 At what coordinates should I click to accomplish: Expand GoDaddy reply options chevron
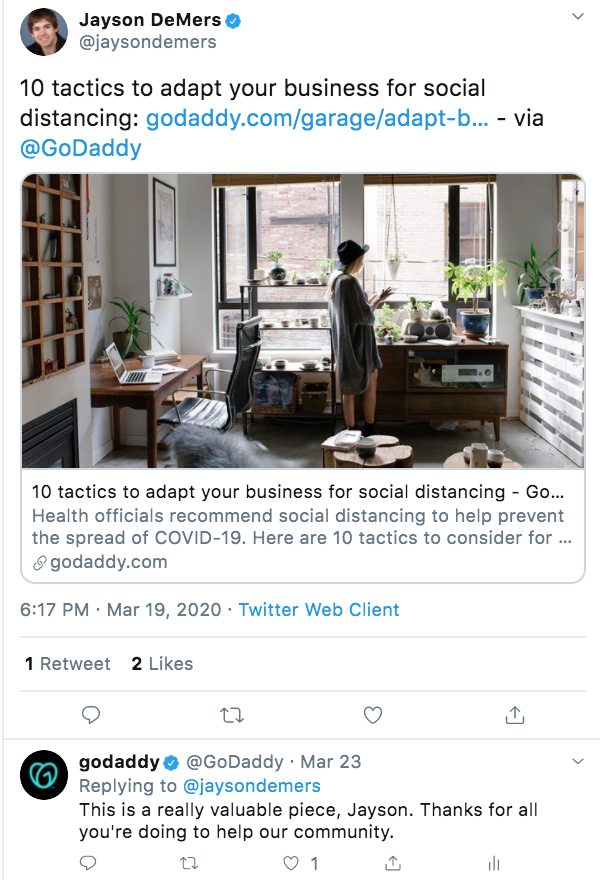click(577, 762)
